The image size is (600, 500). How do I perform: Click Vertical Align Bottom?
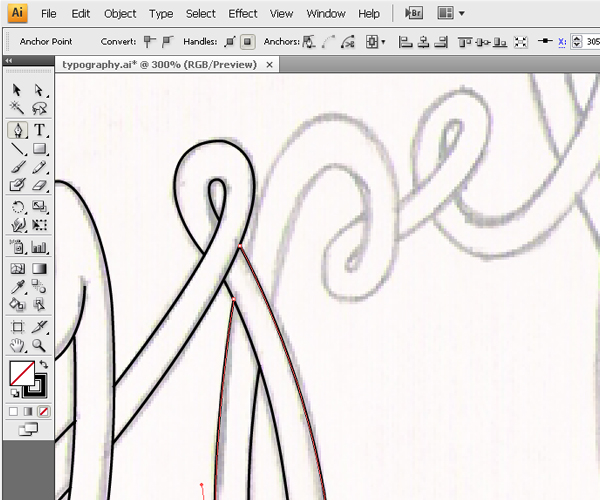[500, 42]
